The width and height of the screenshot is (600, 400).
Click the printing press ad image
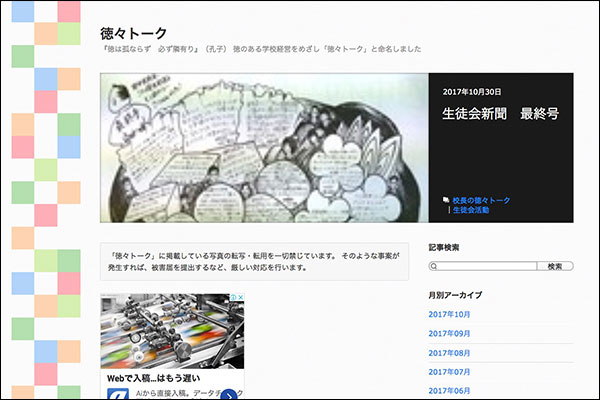click(x=171, y=331)
